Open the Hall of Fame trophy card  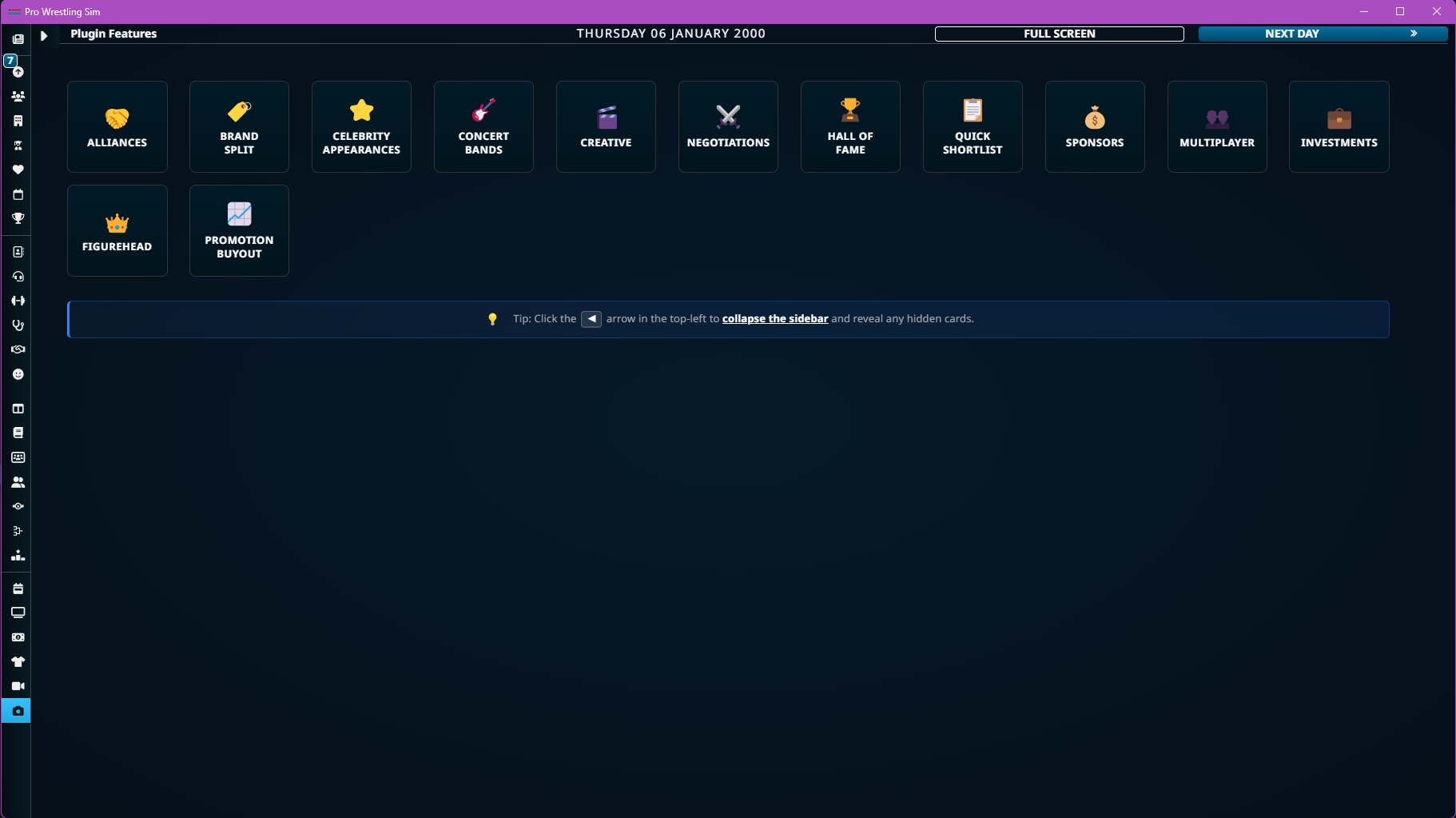[850, 126]
